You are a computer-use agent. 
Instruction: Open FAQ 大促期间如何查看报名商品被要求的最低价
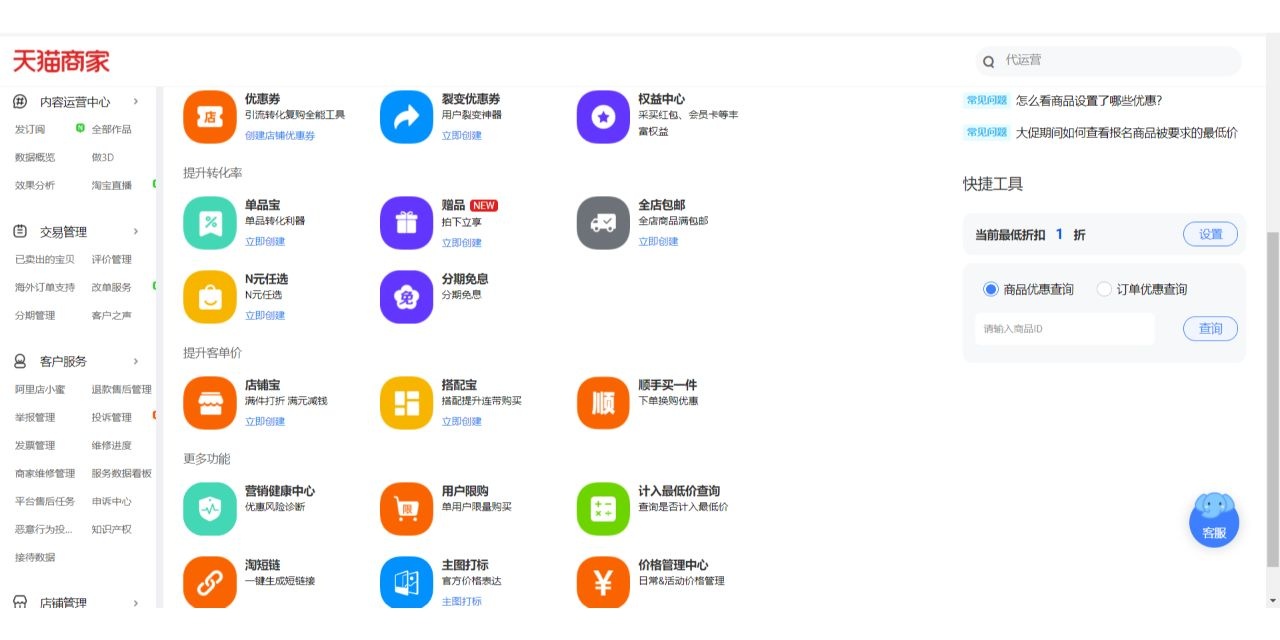tap(1127, 132)
